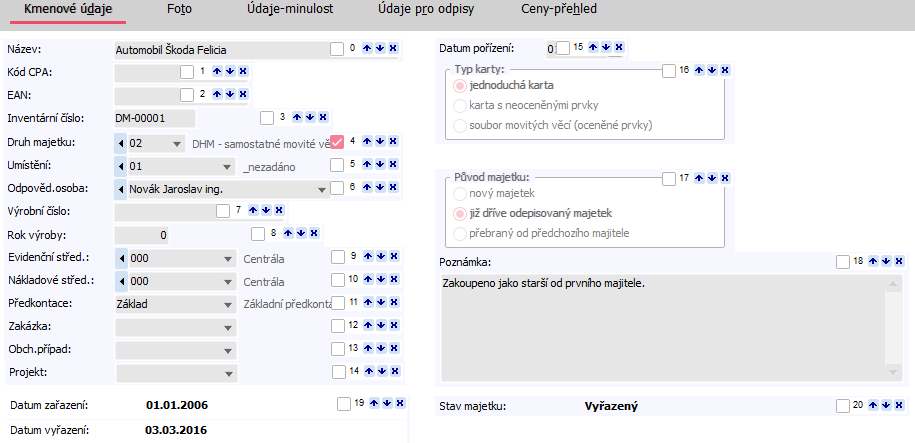
Task: Choose 'nový majetek' radio option
Action: (x=461, y=192)
